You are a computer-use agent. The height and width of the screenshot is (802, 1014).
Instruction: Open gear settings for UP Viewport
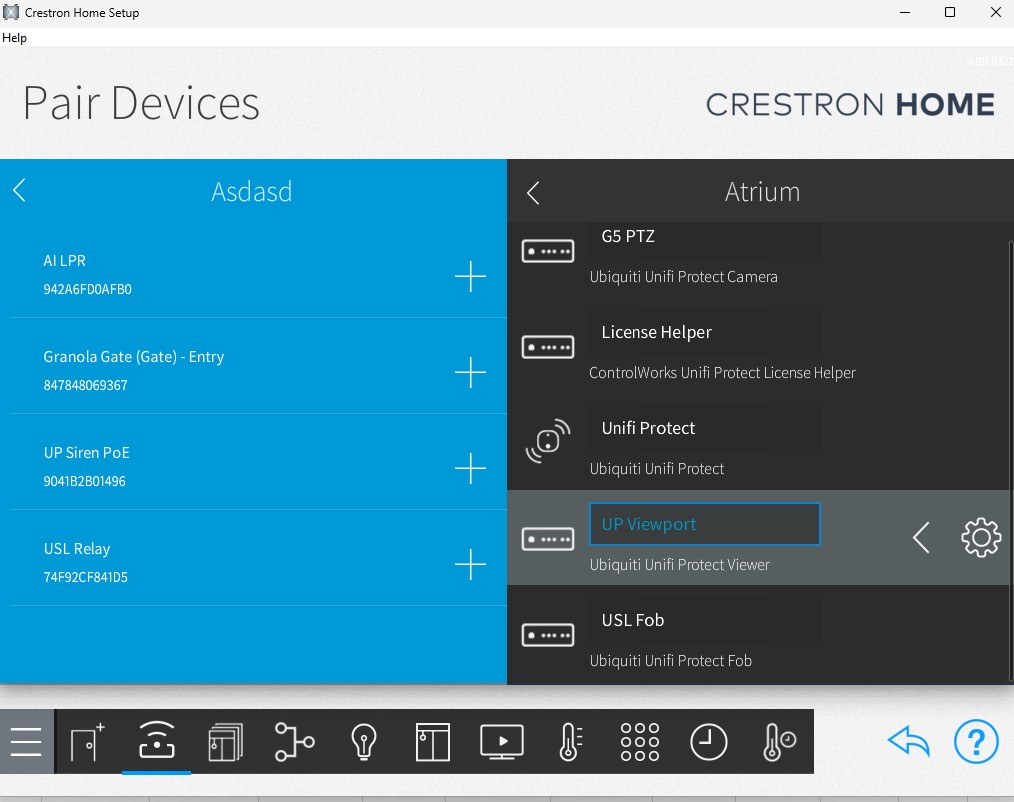[981, 537]
